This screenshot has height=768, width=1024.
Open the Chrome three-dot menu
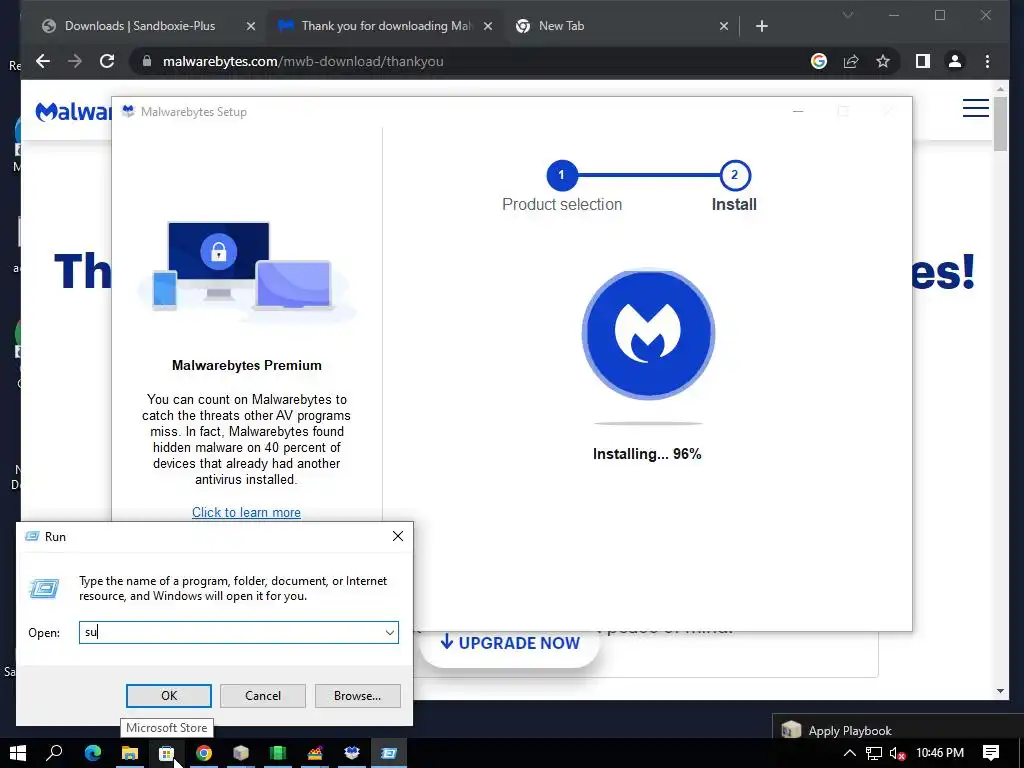(987, 61)
